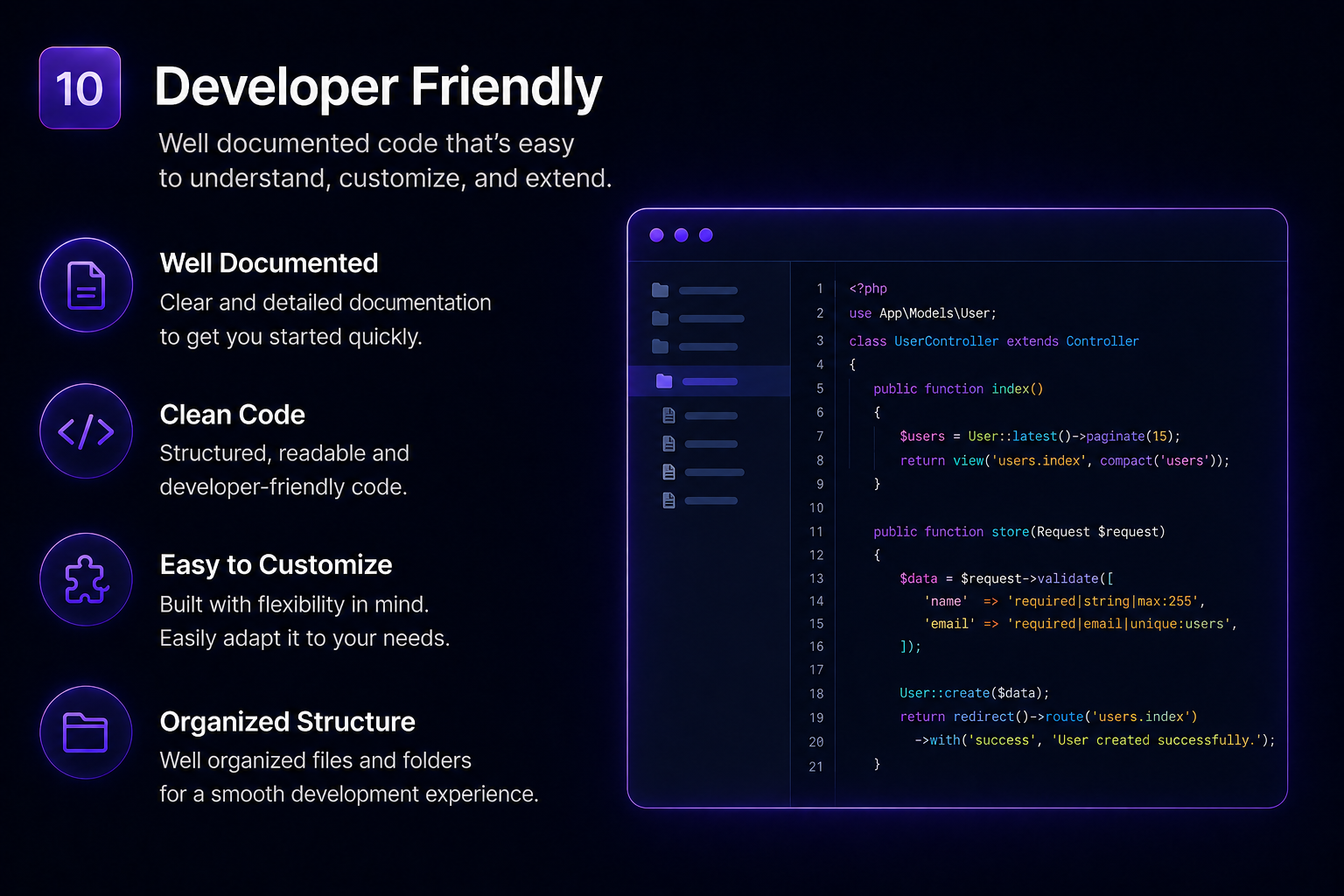Screen dimensions: 1344x896
Task: Click the 'Clean Code' heading
Action: click(x=232, y=415)
